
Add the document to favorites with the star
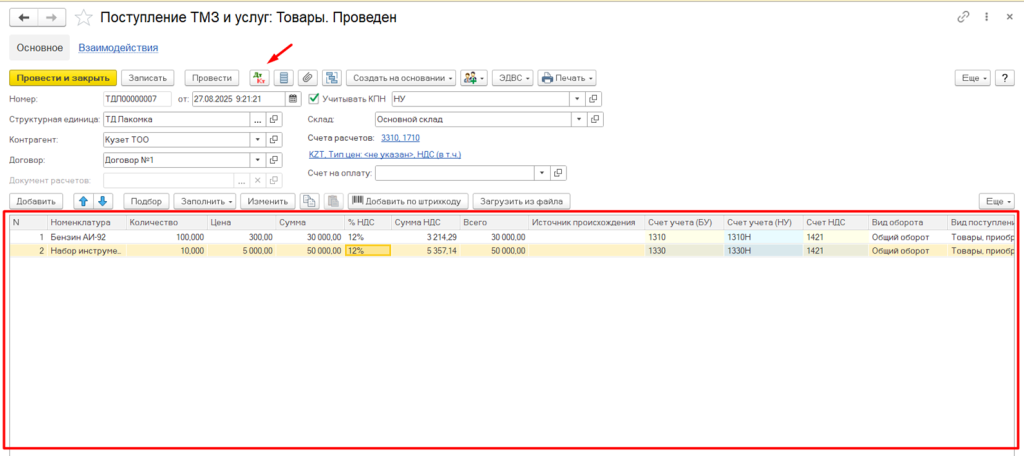coord(84,18)
